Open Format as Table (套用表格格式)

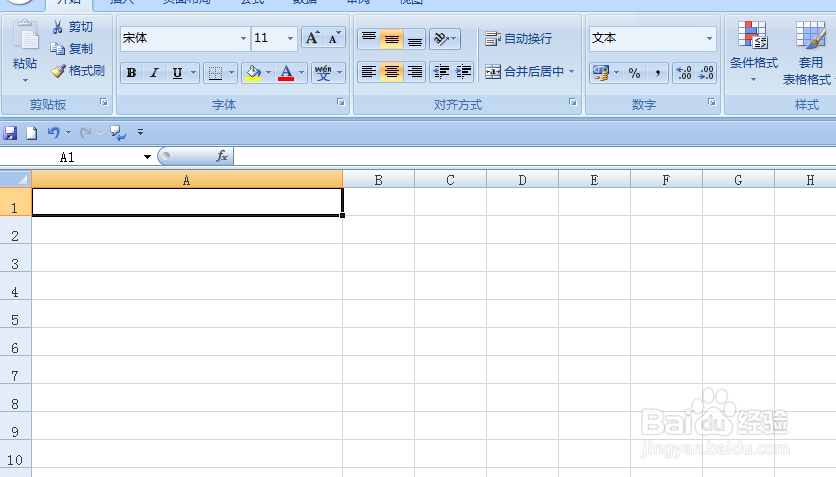click(808, 53)
